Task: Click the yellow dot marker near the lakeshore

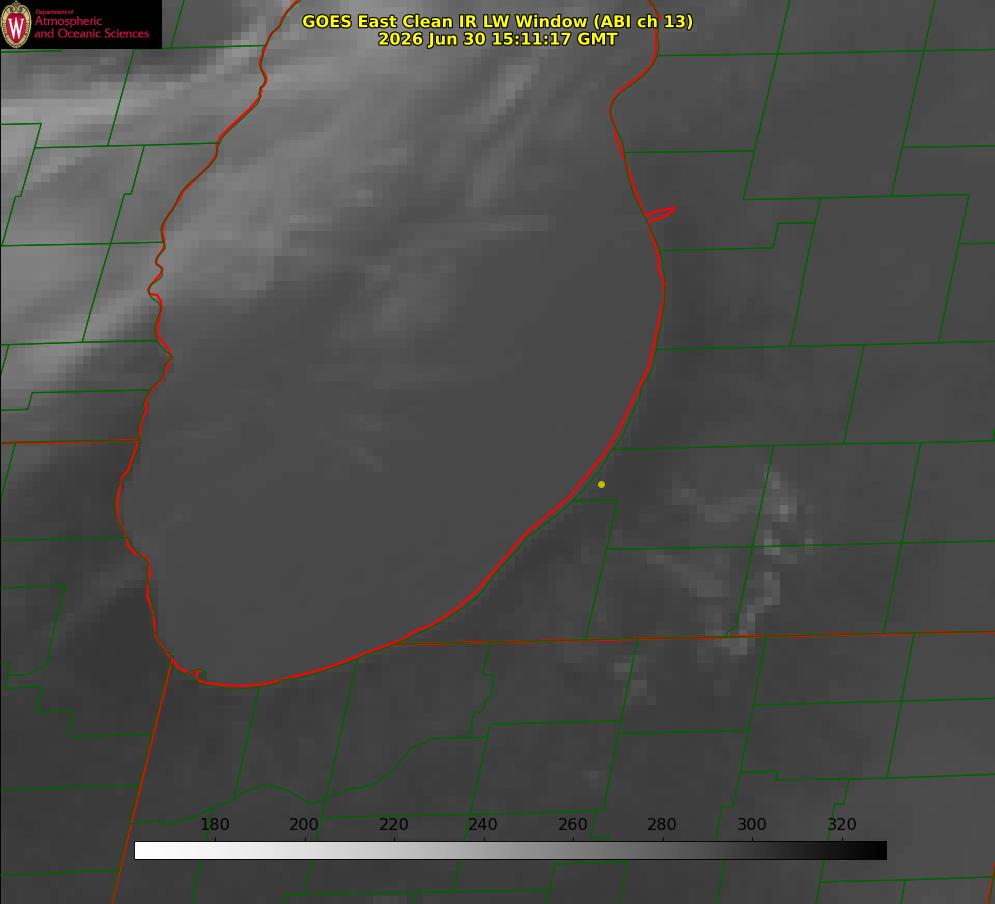Action: pyautogui.click(x=601, y=484)
